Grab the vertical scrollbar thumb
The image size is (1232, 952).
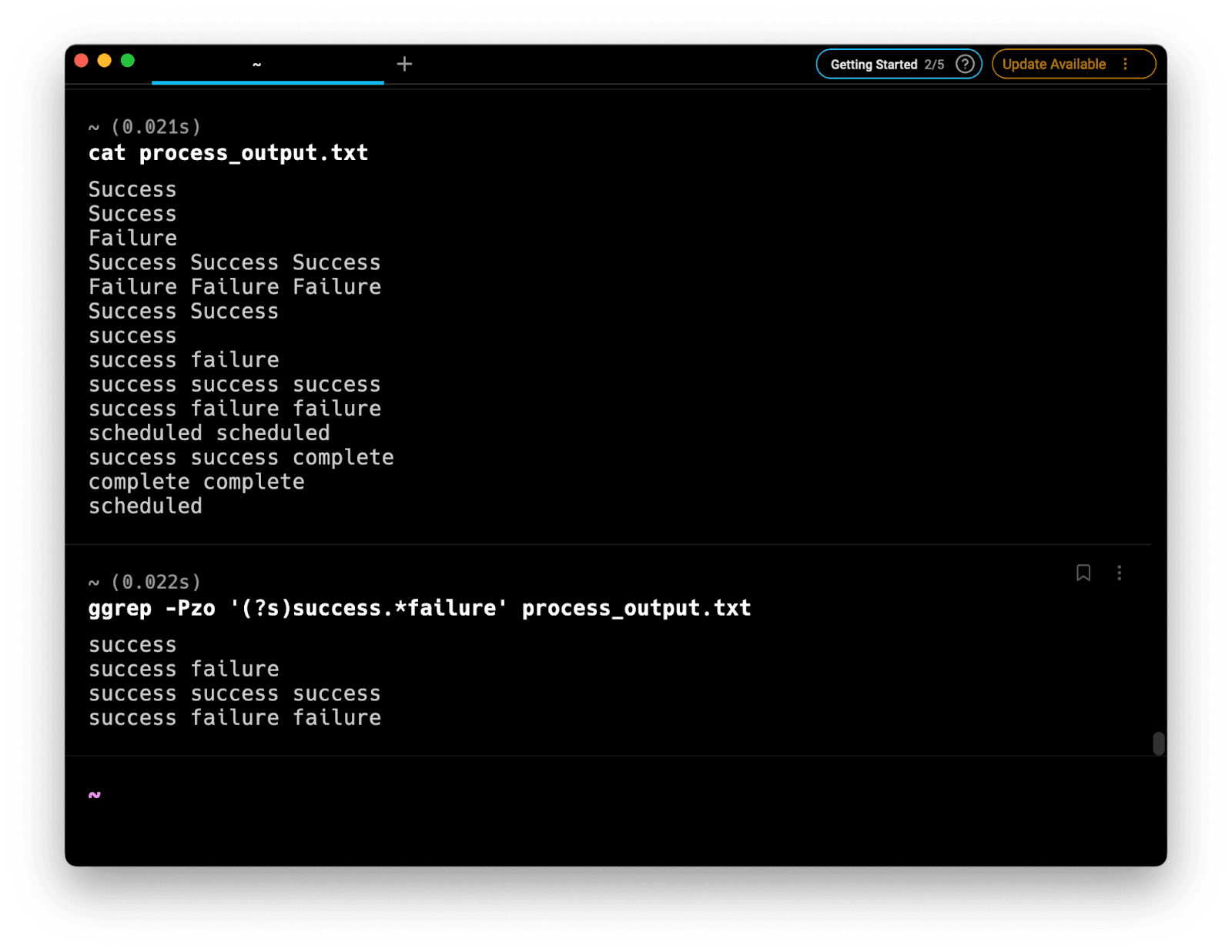[1158, 743]
